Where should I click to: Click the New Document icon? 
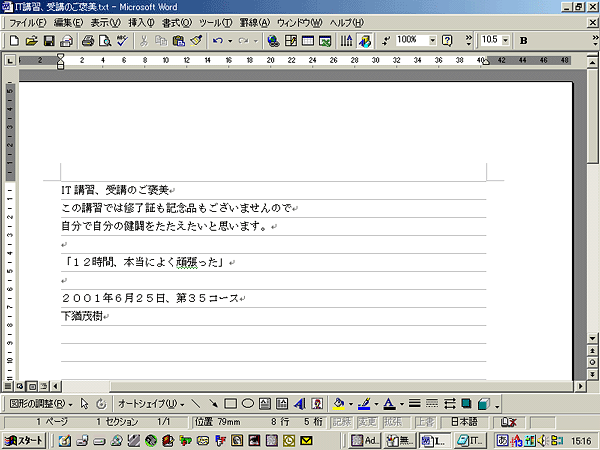14,41
